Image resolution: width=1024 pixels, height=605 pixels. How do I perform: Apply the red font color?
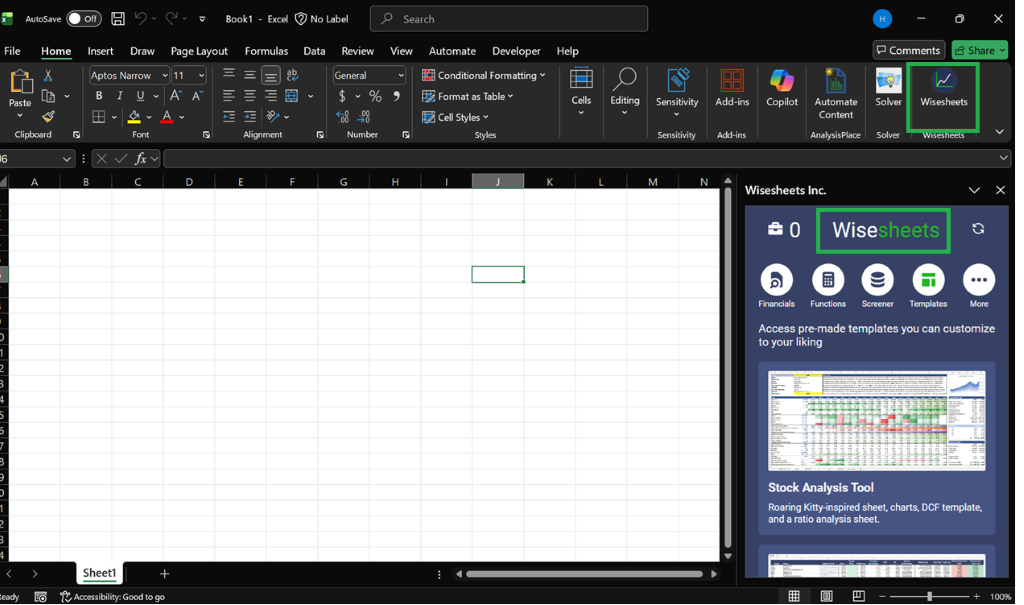[168, 118]
